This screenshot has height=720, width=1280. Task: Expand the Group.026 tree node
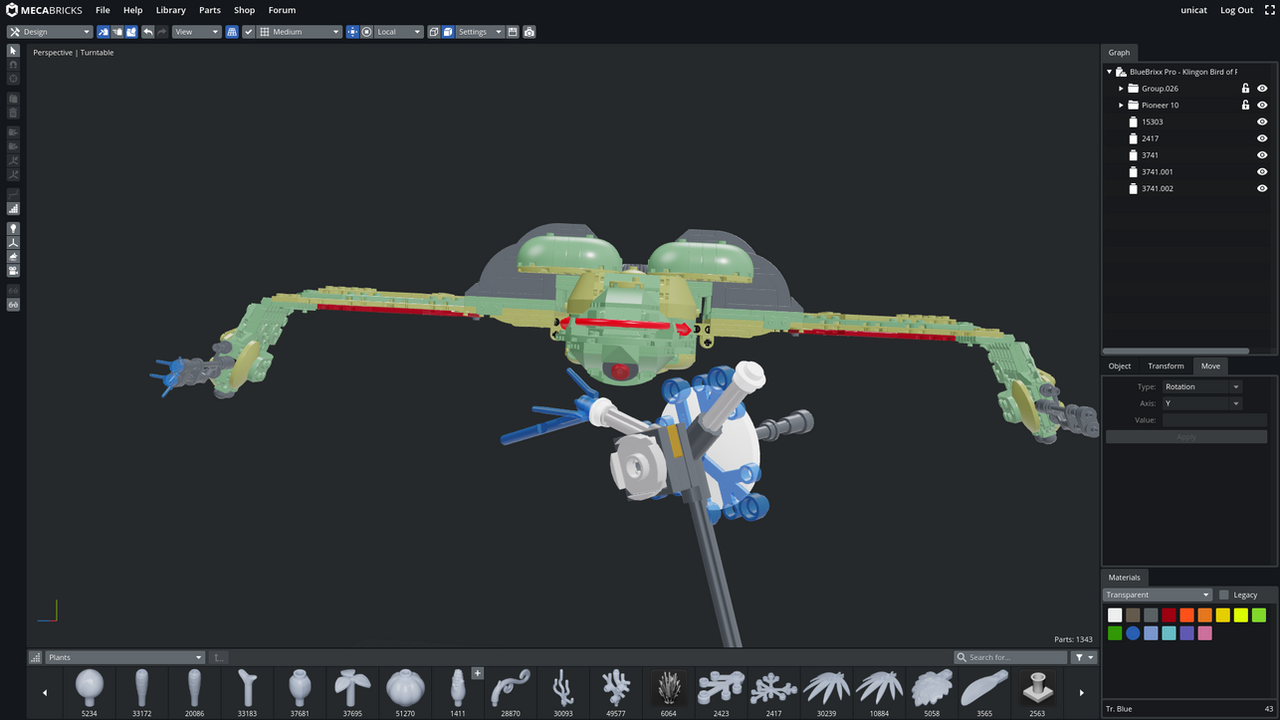click(1121, 88)
